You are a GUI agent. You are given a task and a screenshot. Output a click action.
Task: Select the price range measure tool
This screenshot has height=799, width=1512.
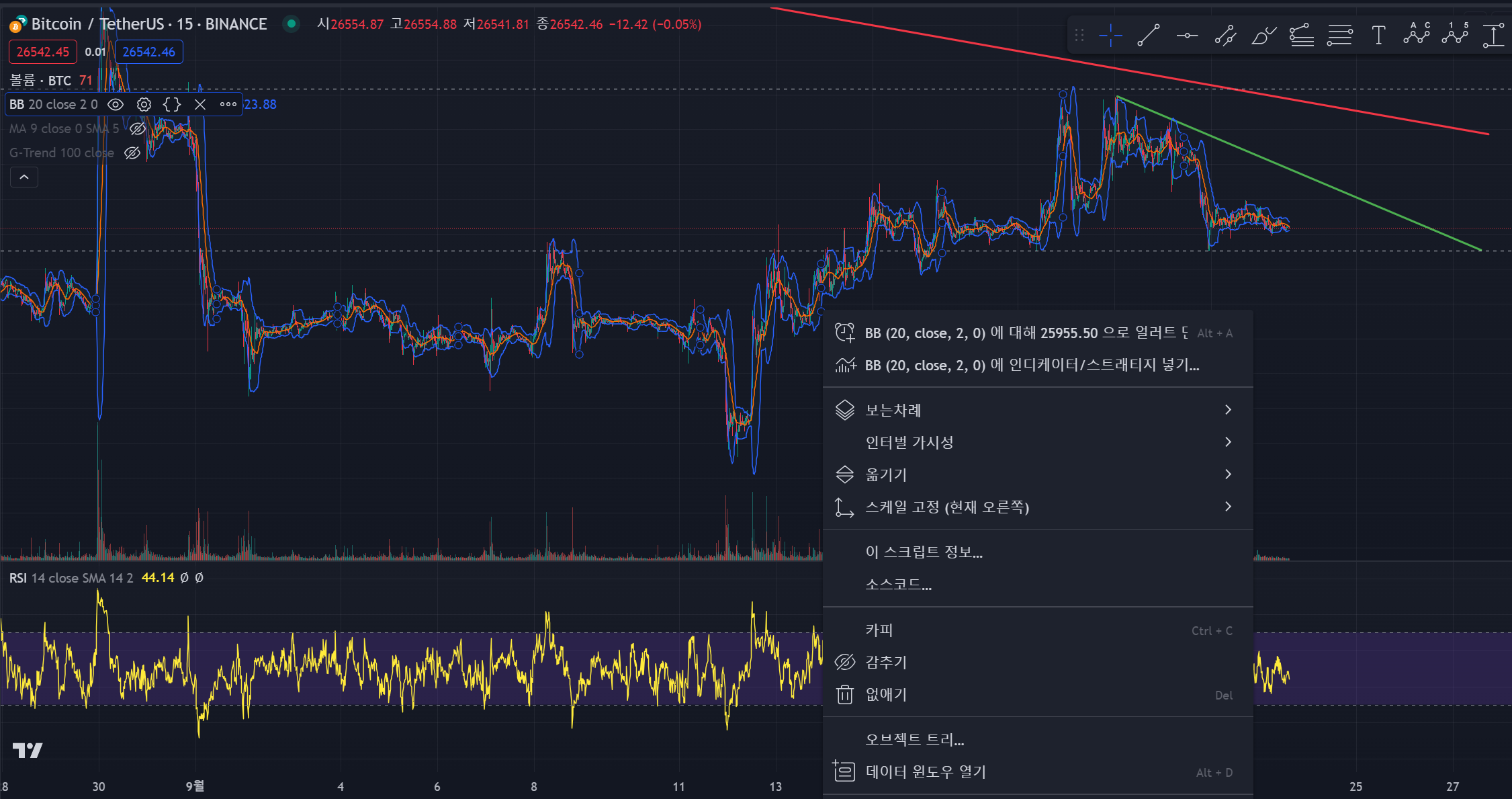(1493, 35)
